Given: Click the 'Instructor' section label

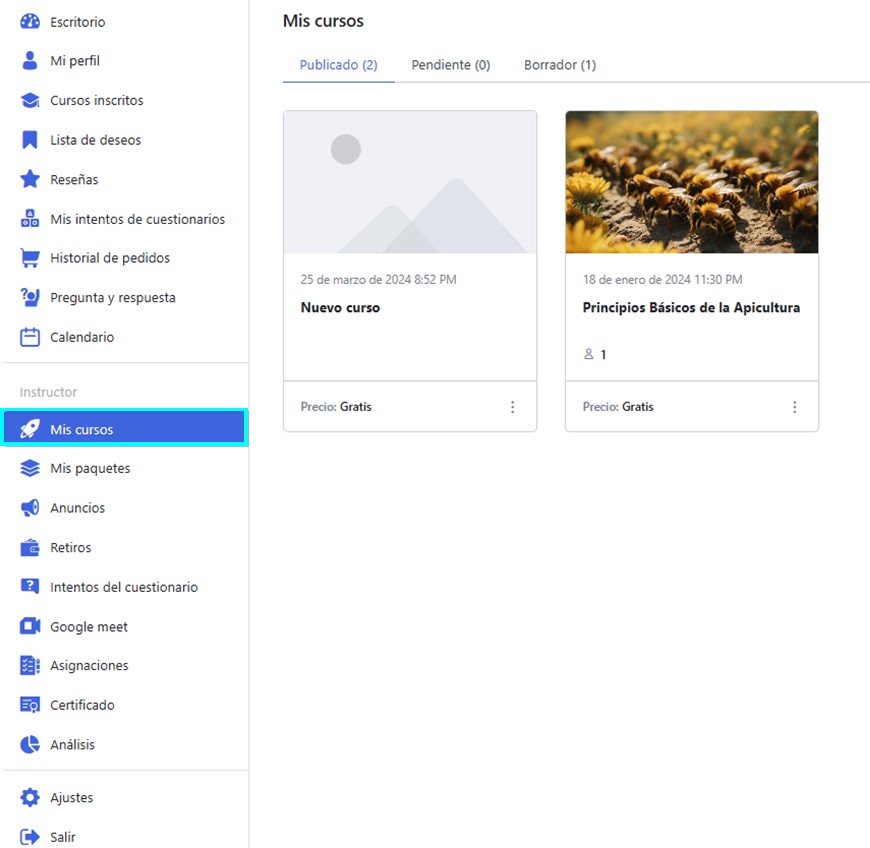Looking at the screenshot, I should (48, 392).
